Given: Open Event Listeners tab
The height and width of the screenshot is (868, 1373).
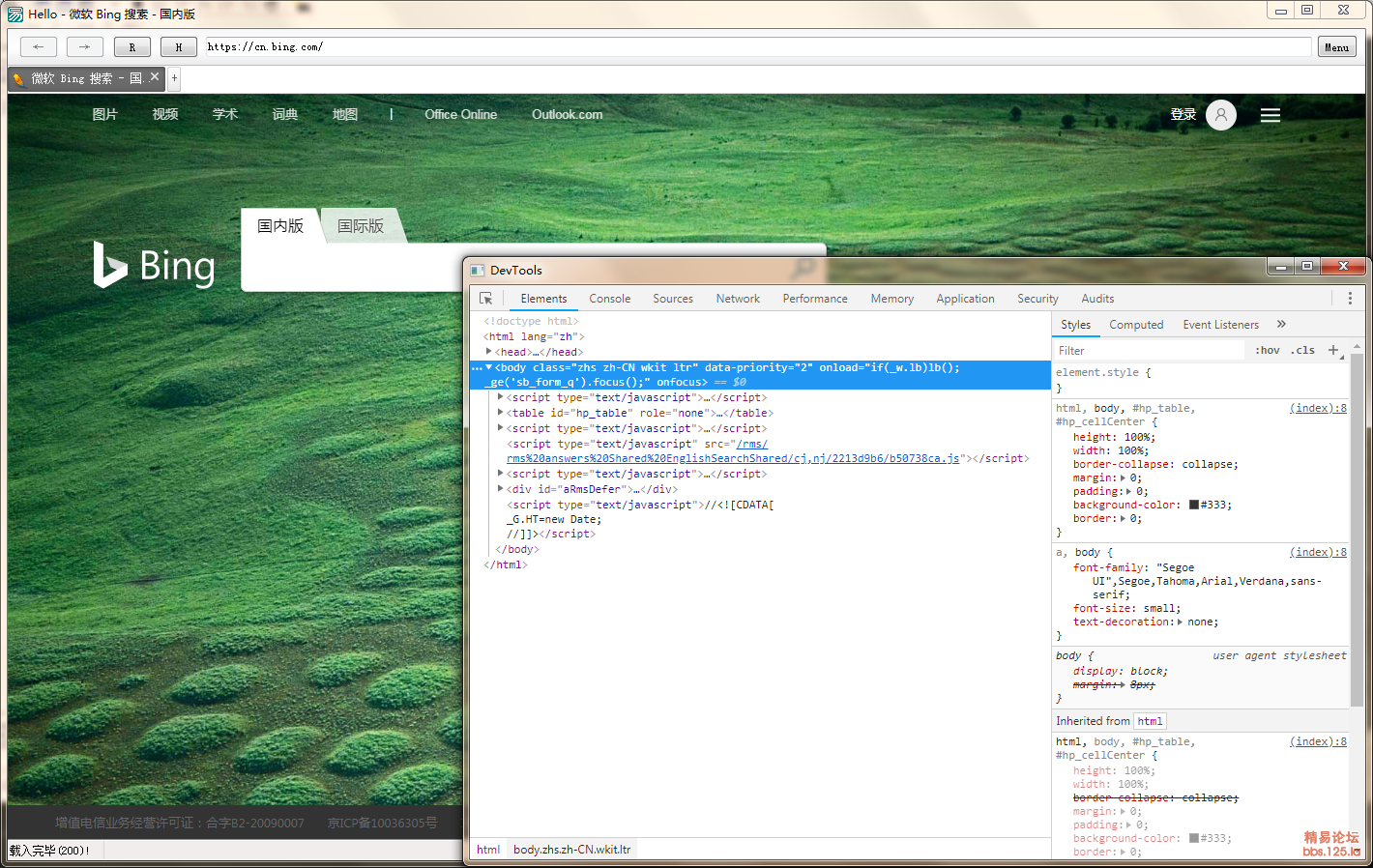Looking at the screenshot, I should pos(1220,325).
